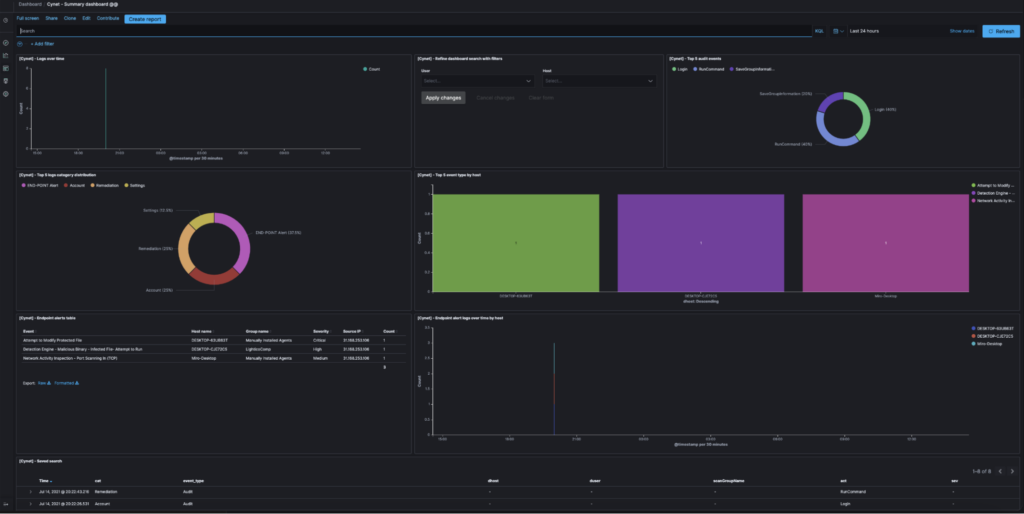The height and width of the screenshot is (514, 1024).
Task: Toggle Account legend item in category distribution
Action: tap(74, 185)
